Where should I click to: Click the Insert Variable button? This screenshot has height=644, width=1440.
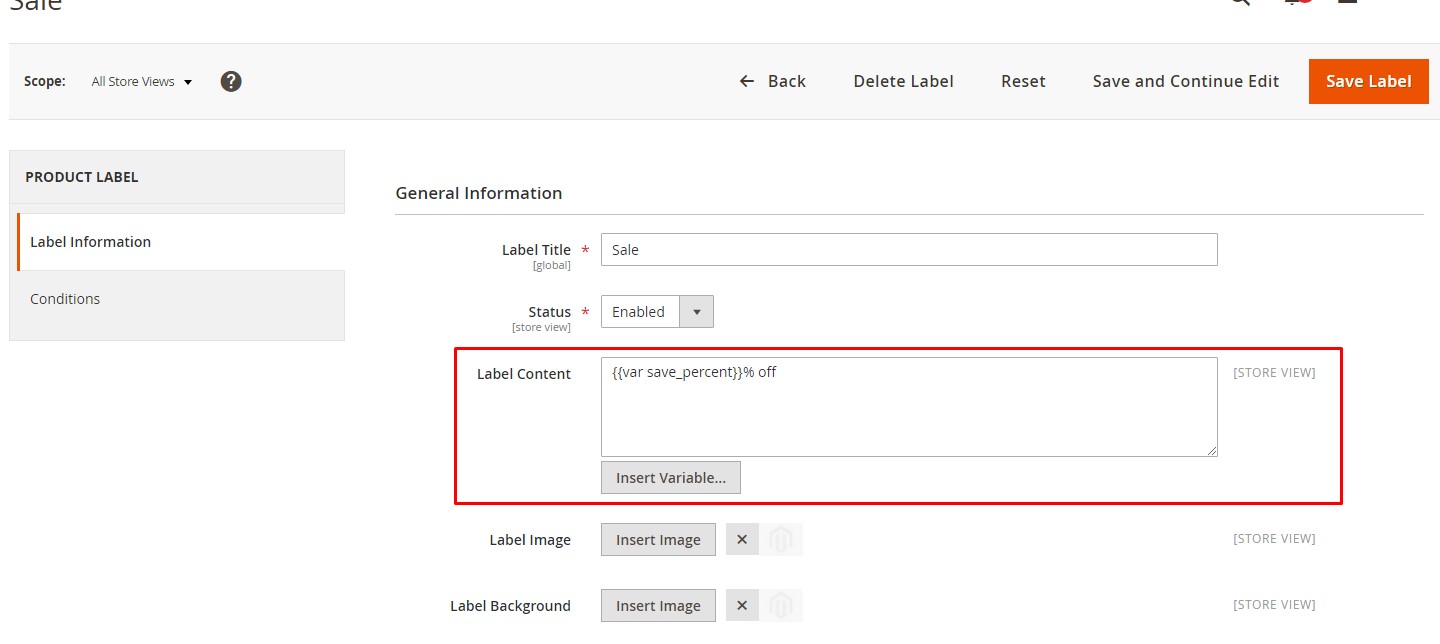pos(670,478)
